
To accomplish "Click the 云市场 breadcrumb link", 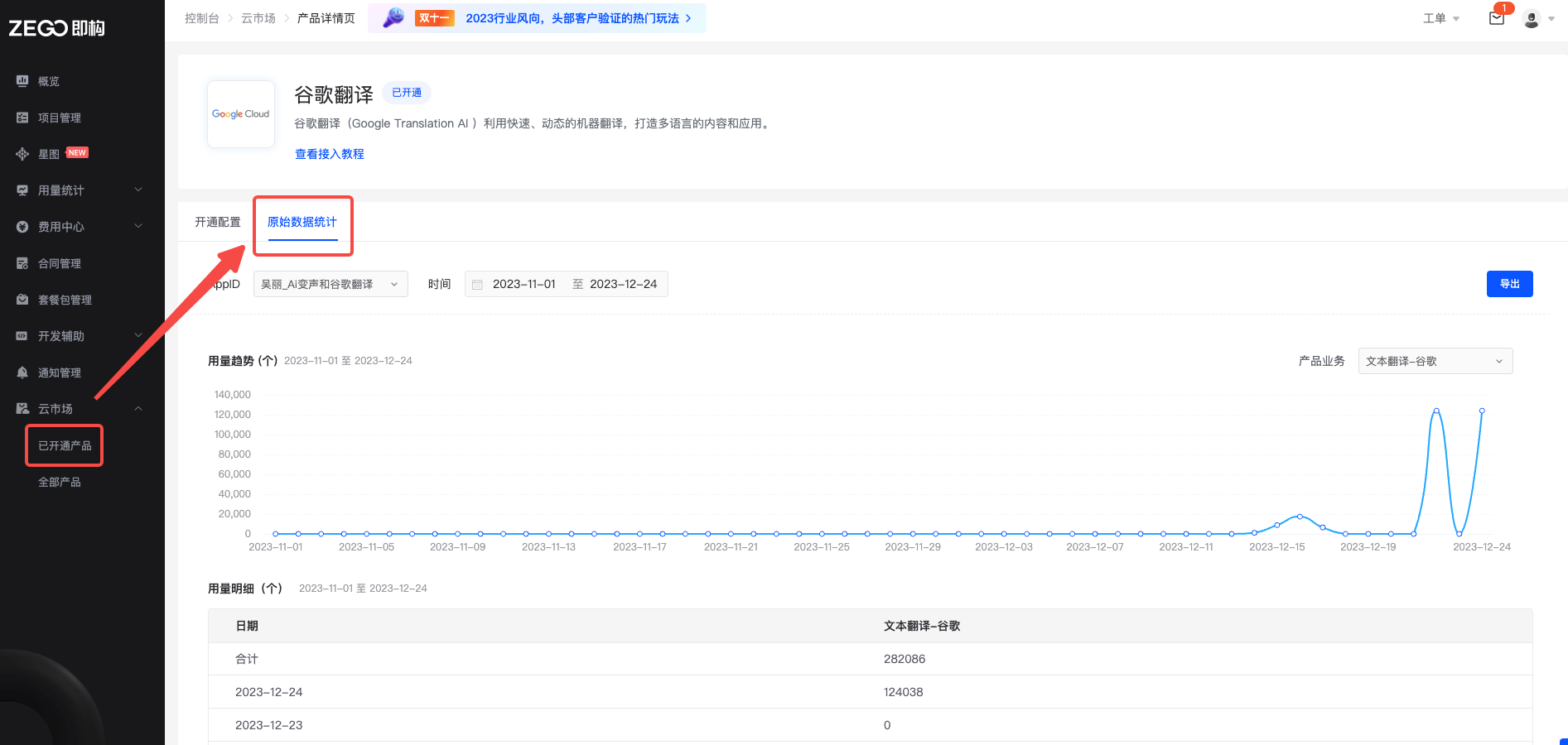I will (x=258, y=18).
